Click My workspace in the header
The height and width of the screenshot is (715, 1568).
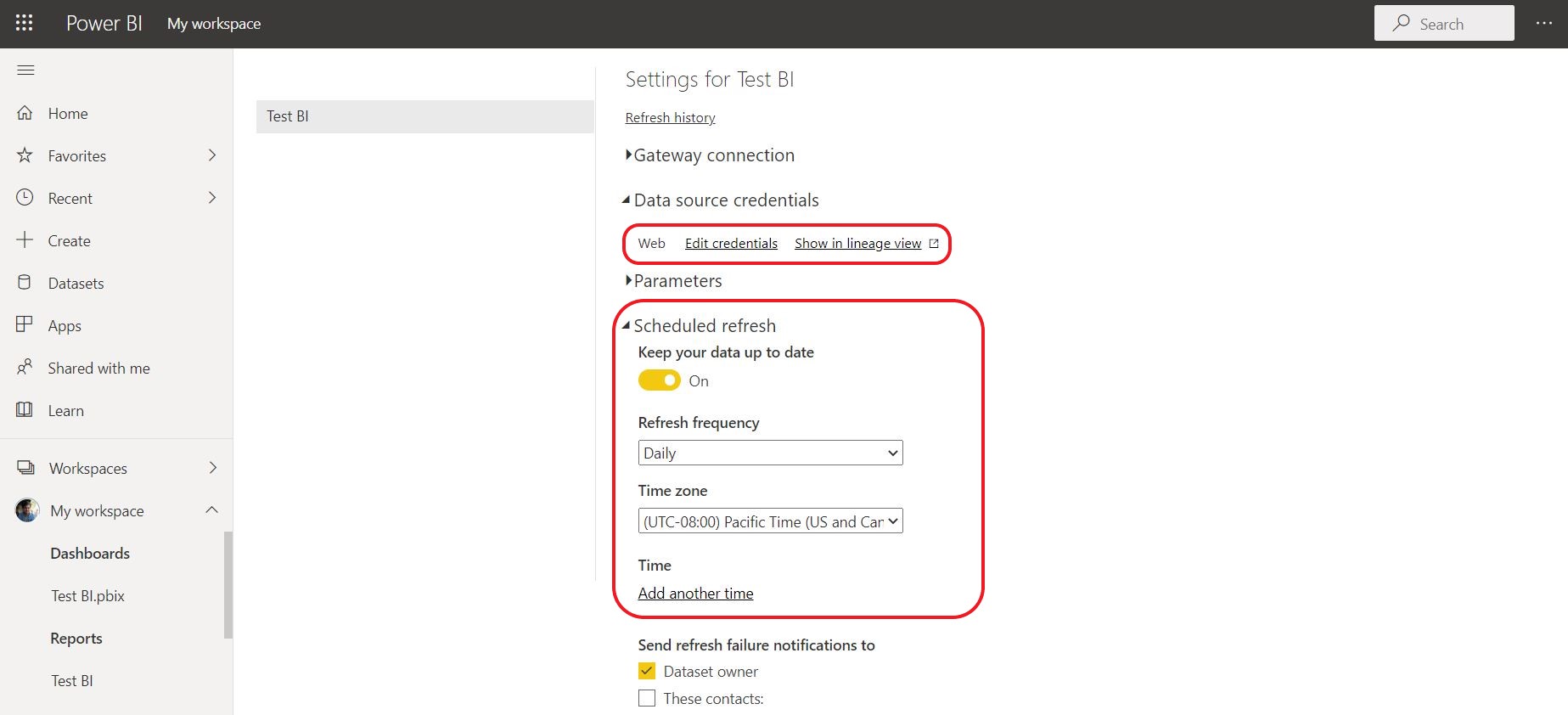214,24
